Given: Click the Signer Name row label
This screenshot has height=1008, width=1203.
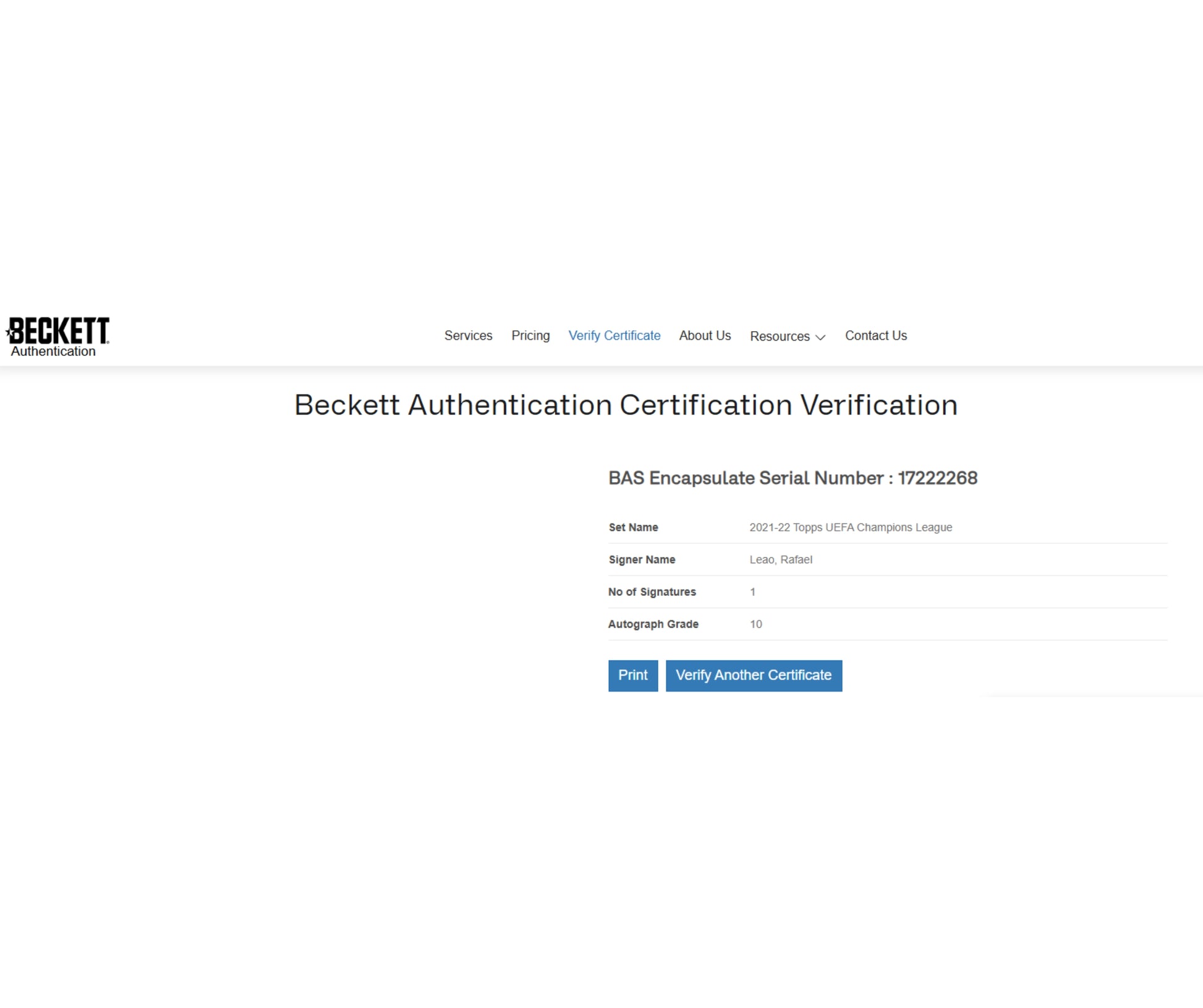Looking at the screenshot, I should point(642,559).
